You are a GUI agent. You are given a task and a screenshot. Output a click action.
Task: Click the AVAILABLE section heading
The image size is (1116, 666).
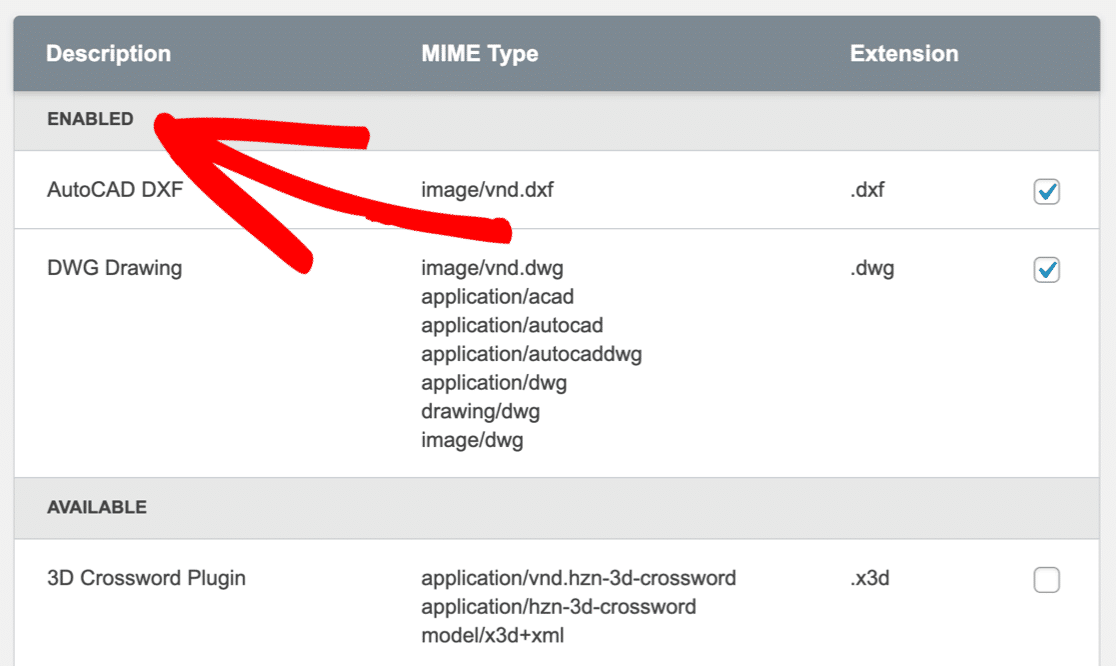pos(97,507)
